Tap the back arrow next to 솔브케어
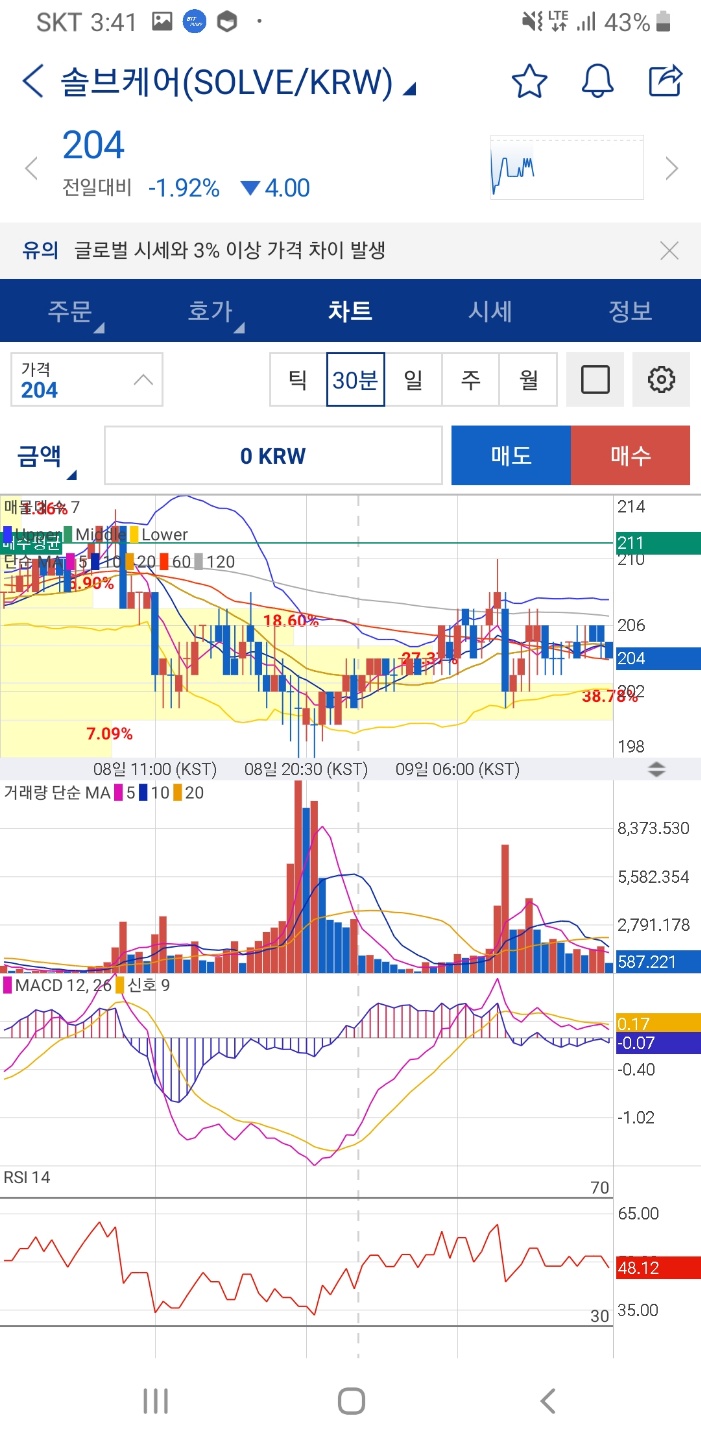The width and height of the screenshot is (701, 1440). click(x=32, y=81)
